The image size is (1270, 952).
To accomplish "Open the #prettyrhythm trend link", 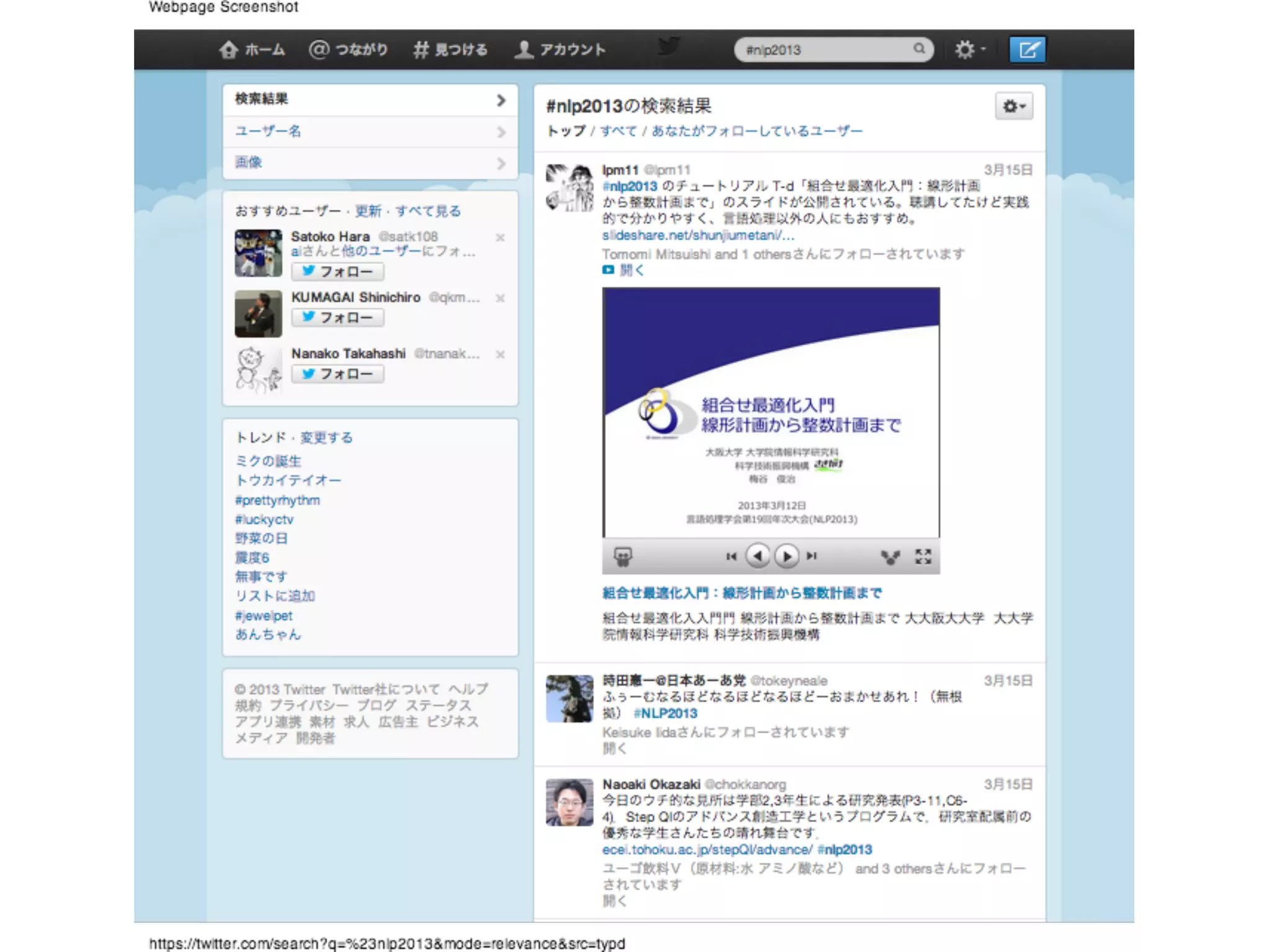I will [x=277, y=500].
